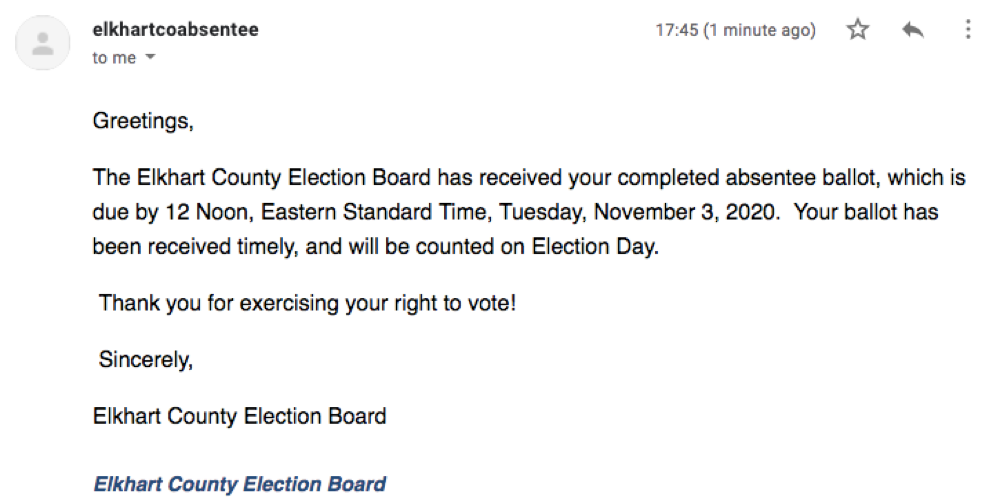Screen dimensions: 1000x501
Task: Click the 'Sincerely,' closing line
Action: point(145,360)
